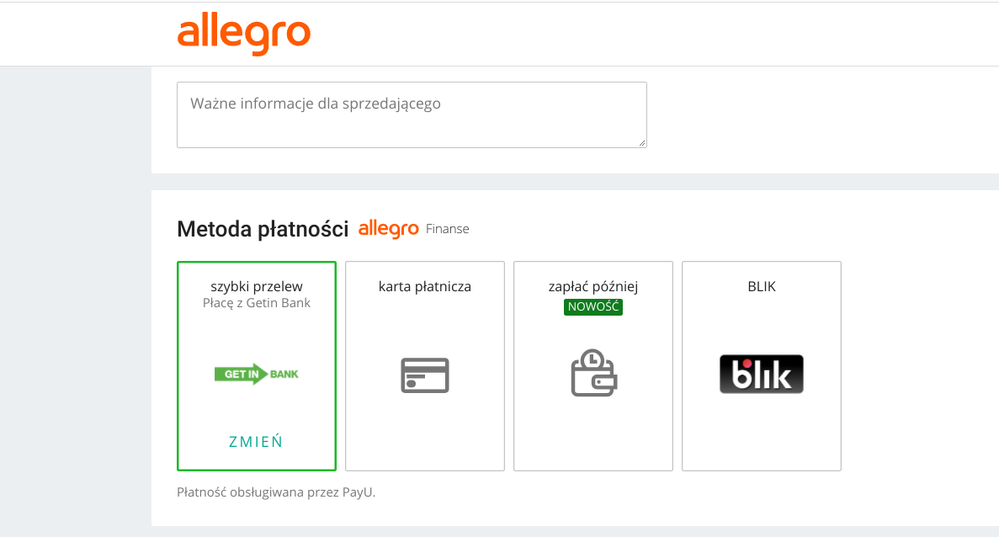Click the Get In Bank logo

point(256,374)
